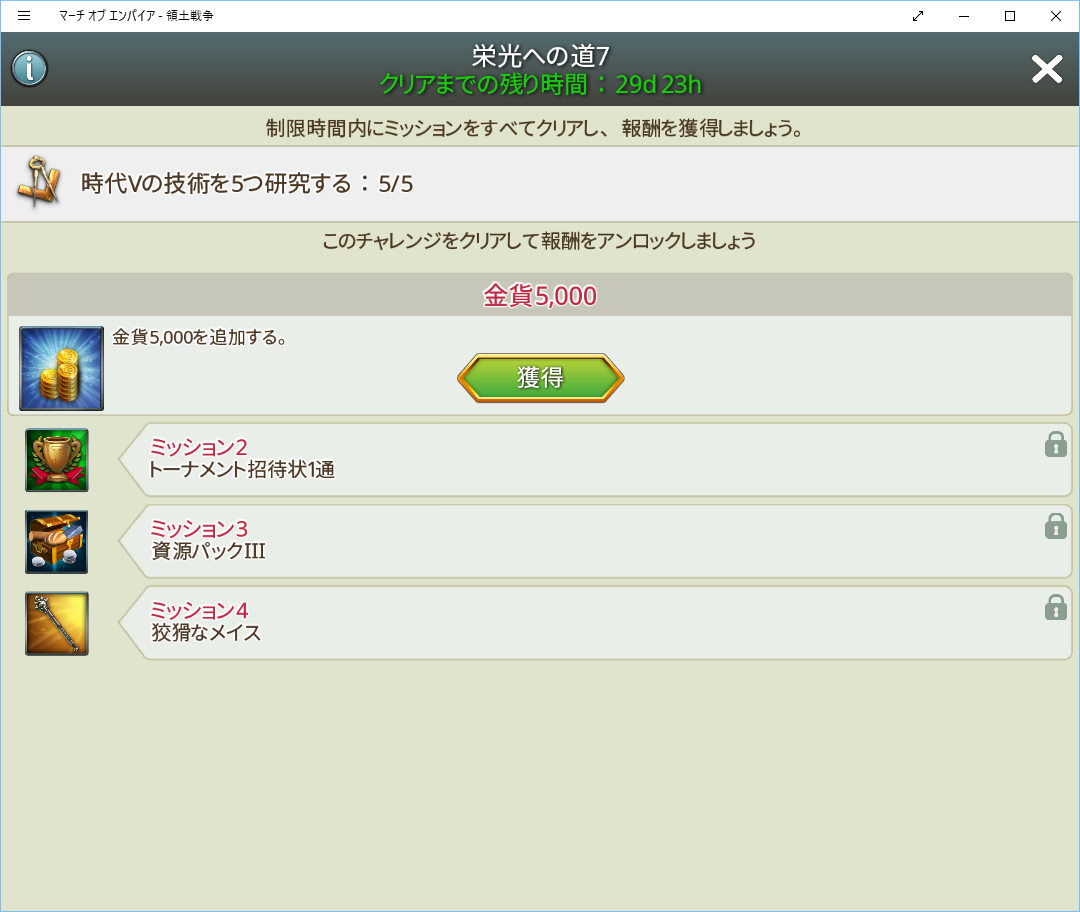Click the lock icon on ミッション3
Image resolution: width=1080 pixels, height=912 pixels.
1055,527
